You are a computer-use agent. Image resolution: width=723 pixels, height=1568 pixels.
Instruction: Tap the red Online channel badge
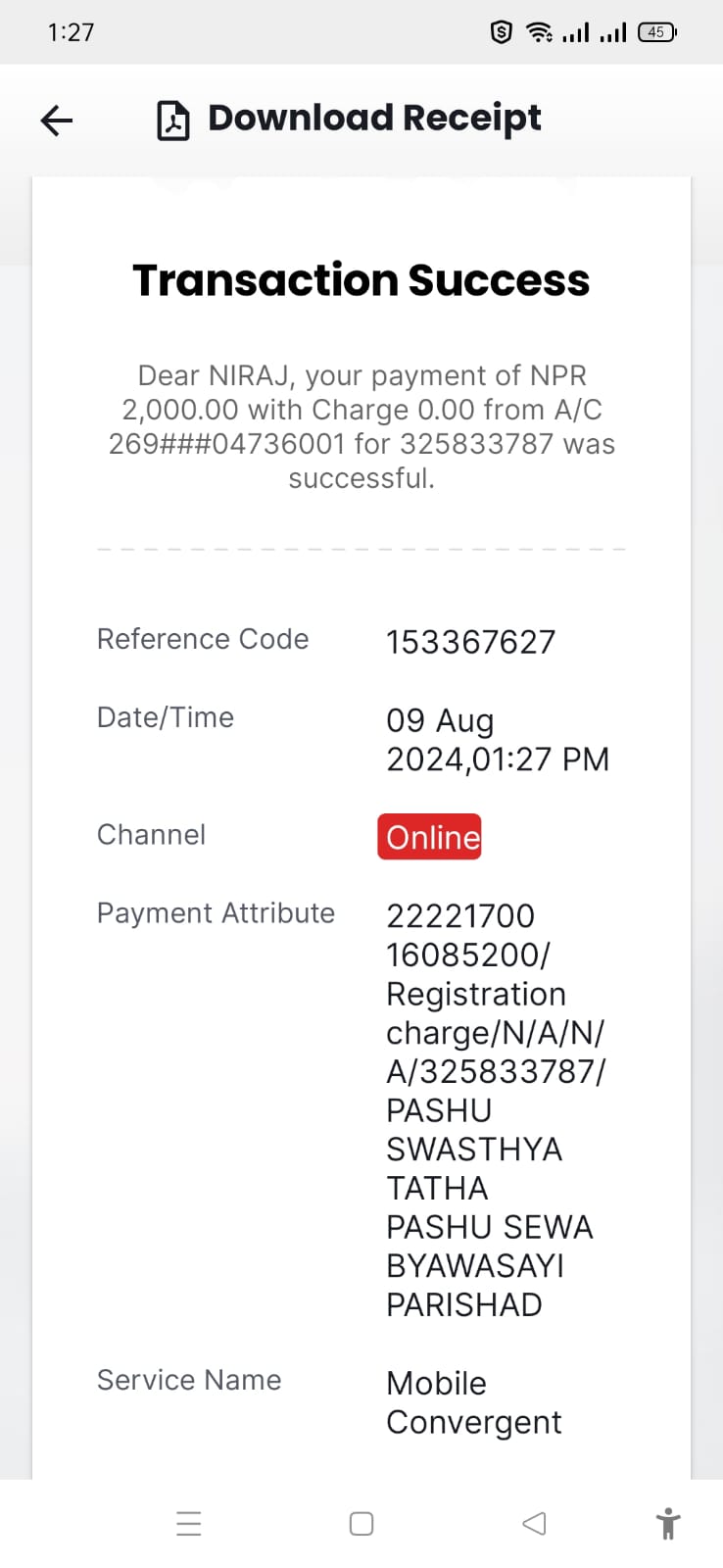point(430,837)
